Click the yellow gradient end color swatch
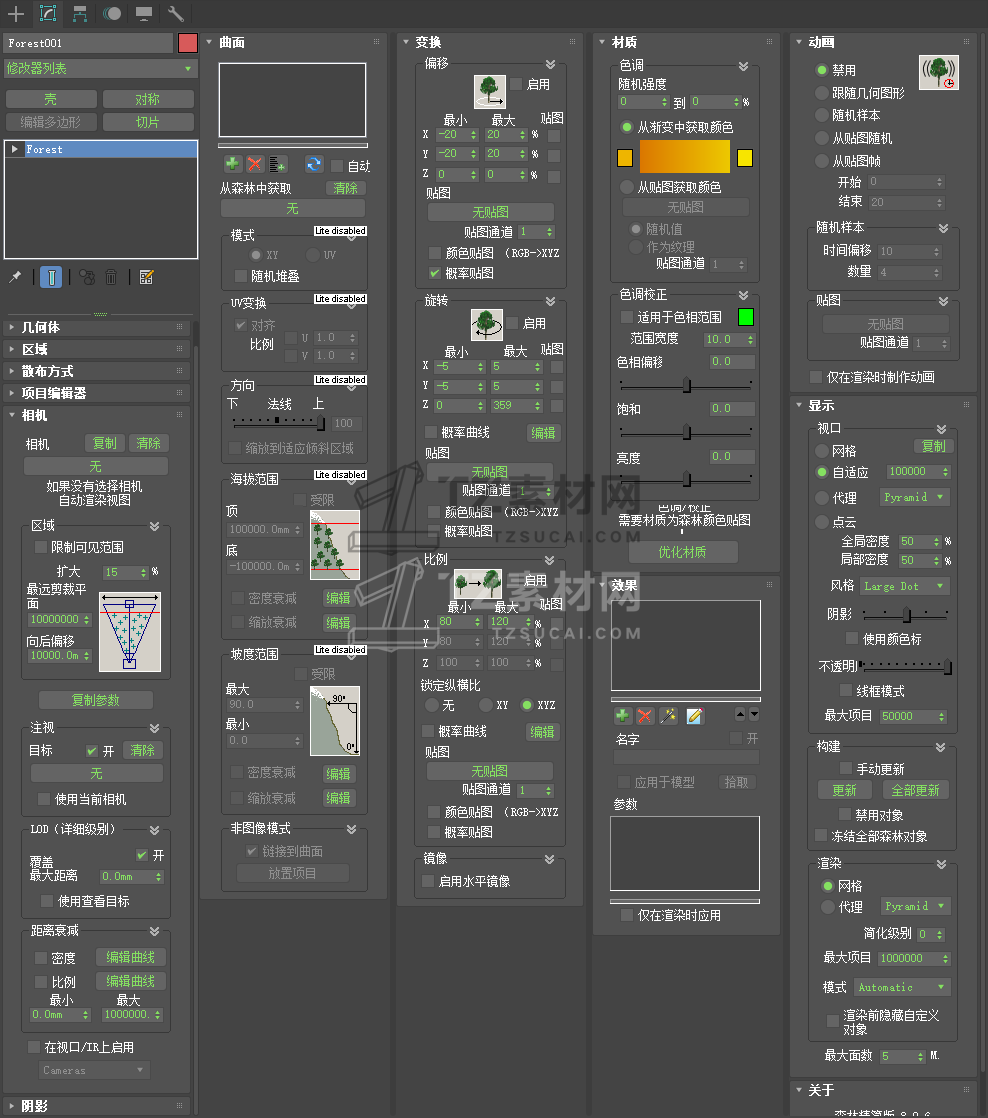 (744, 158)
